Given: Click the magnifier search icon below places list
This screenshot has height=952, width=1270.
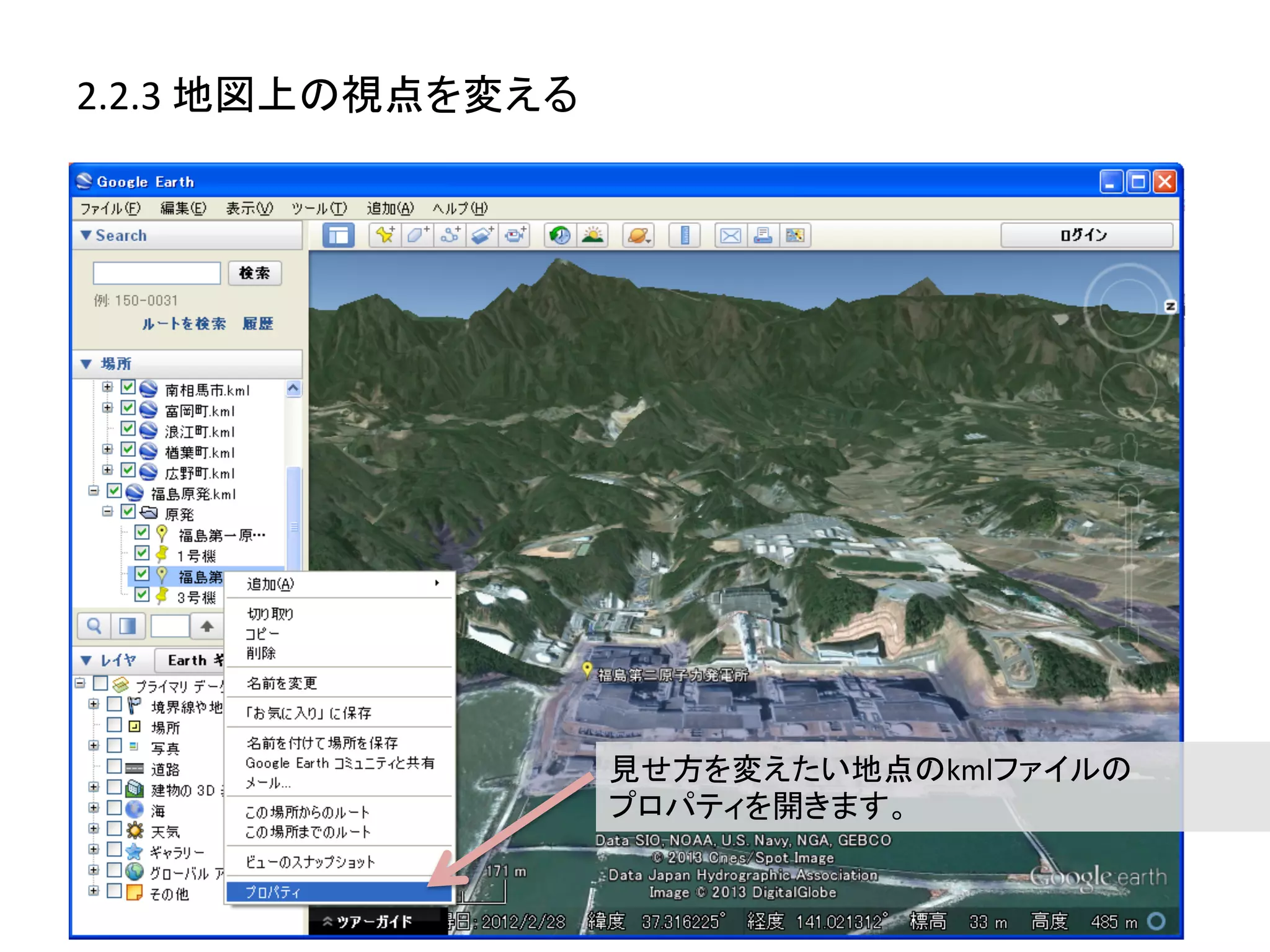Looking at the screenshot, I should click(x=94, y=626).
